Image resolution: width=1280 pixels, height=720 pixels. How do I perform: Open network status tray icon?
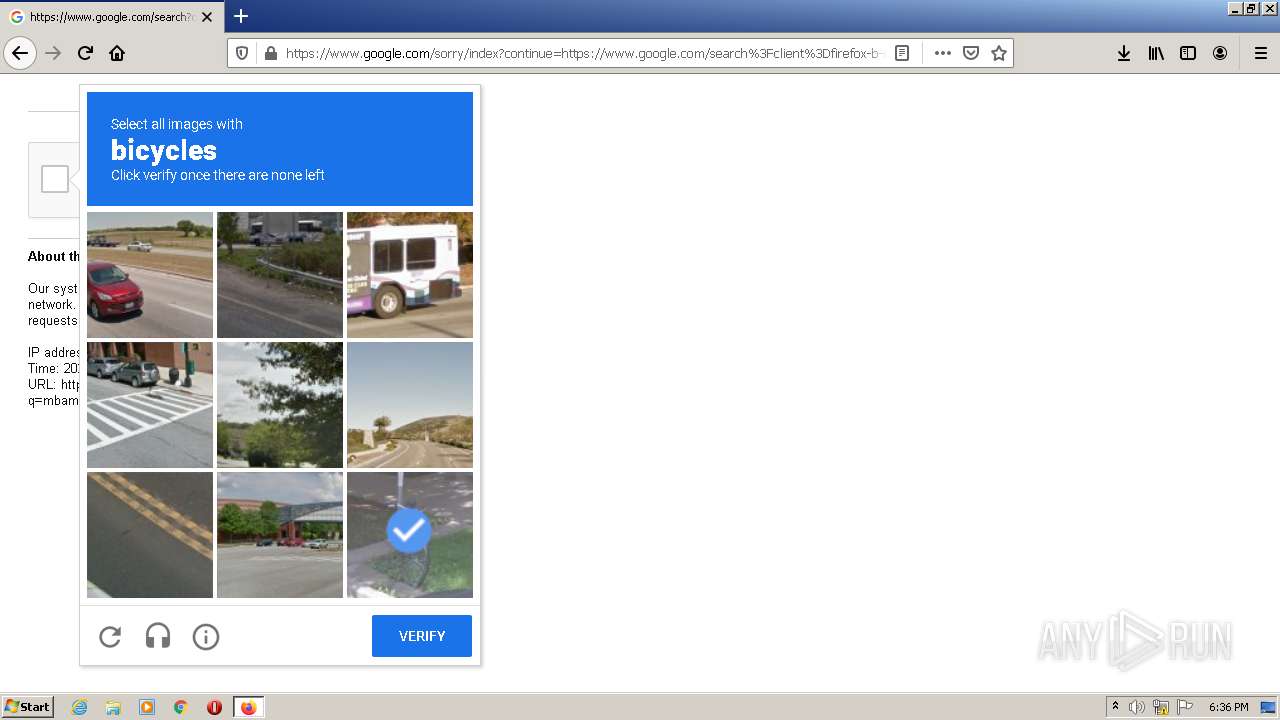pyautogui.click(x=1161, y=707)
